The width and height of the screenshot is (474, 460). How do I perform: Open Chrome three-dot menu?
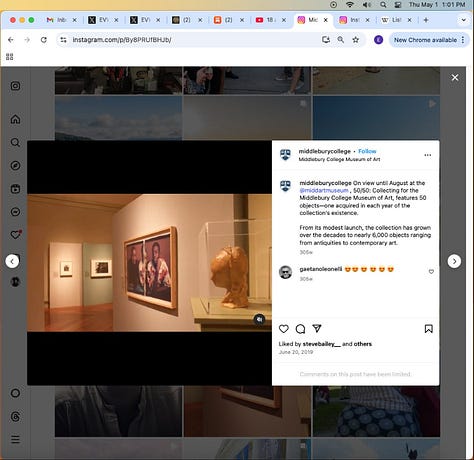click(x=463, y=40)
